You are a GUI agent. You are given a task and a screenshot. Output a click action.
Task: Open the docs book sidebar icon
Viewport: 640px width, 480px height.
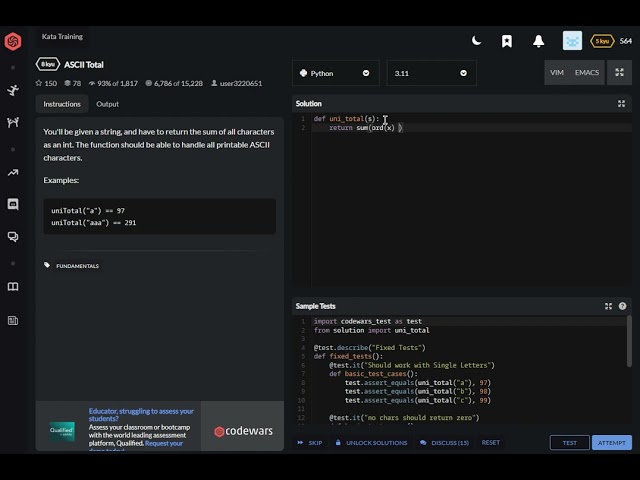13,287
